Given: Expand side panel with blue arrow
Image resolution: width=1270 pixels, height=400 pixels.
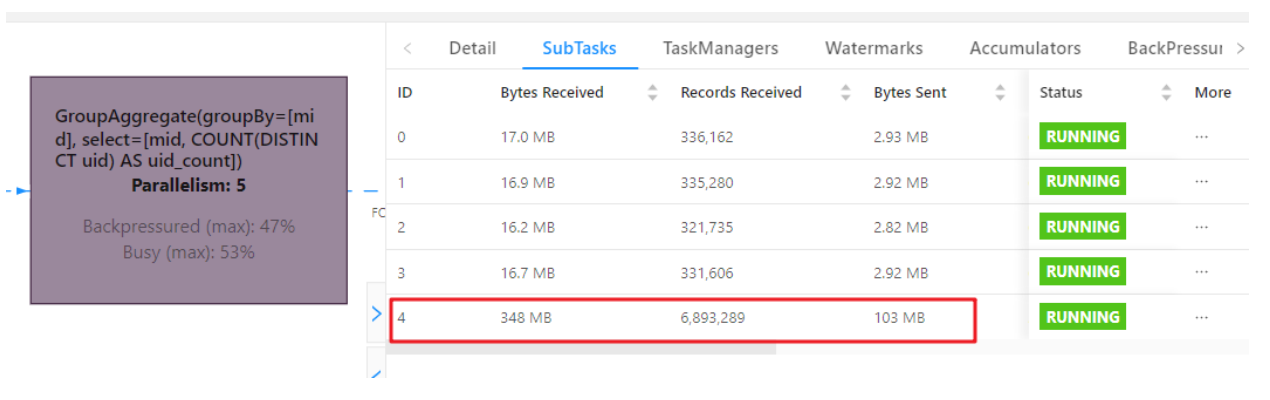Looking at the screenshot, I should 377,314.
